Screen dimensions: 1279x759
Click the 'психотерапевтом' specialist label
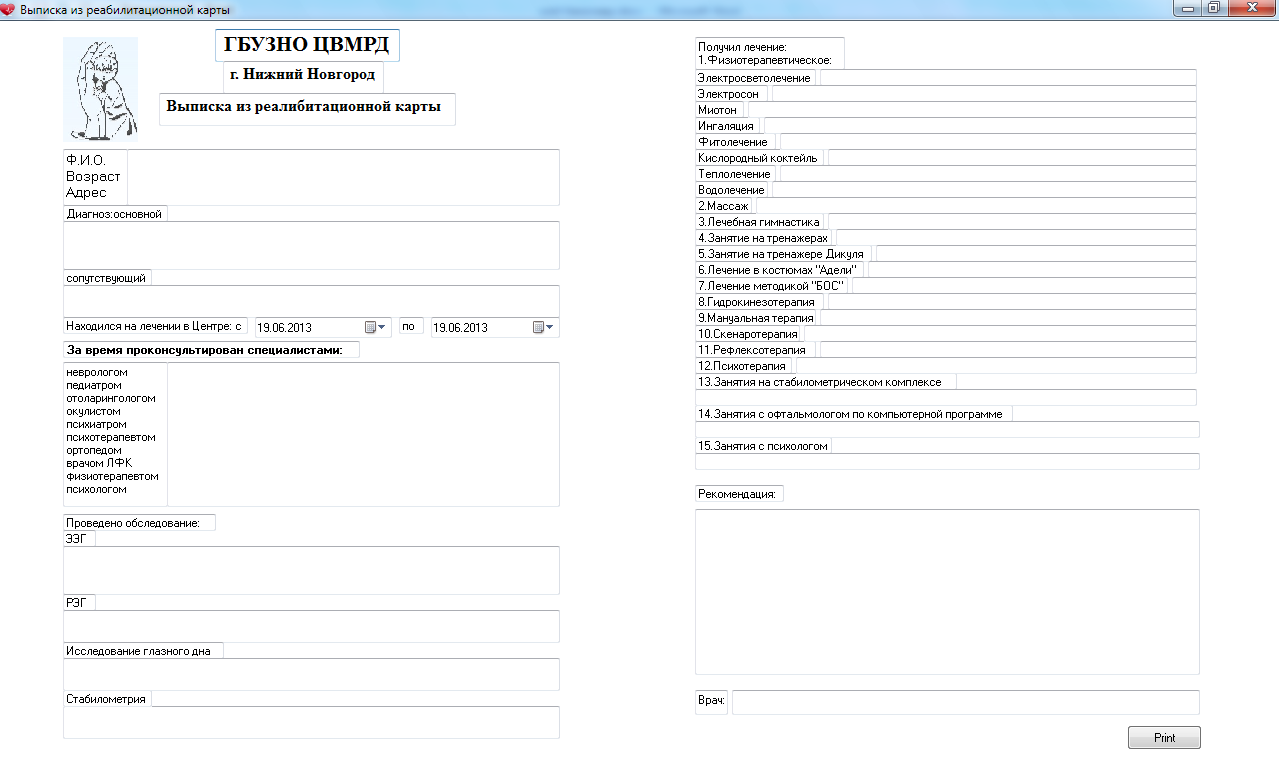(x=111, y=437)
